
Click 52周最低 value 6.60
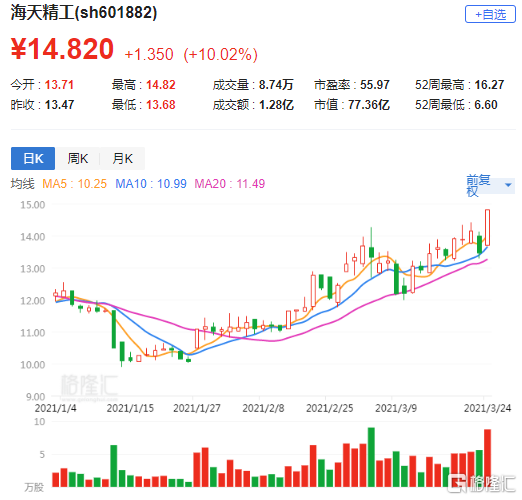pos(486,105)
